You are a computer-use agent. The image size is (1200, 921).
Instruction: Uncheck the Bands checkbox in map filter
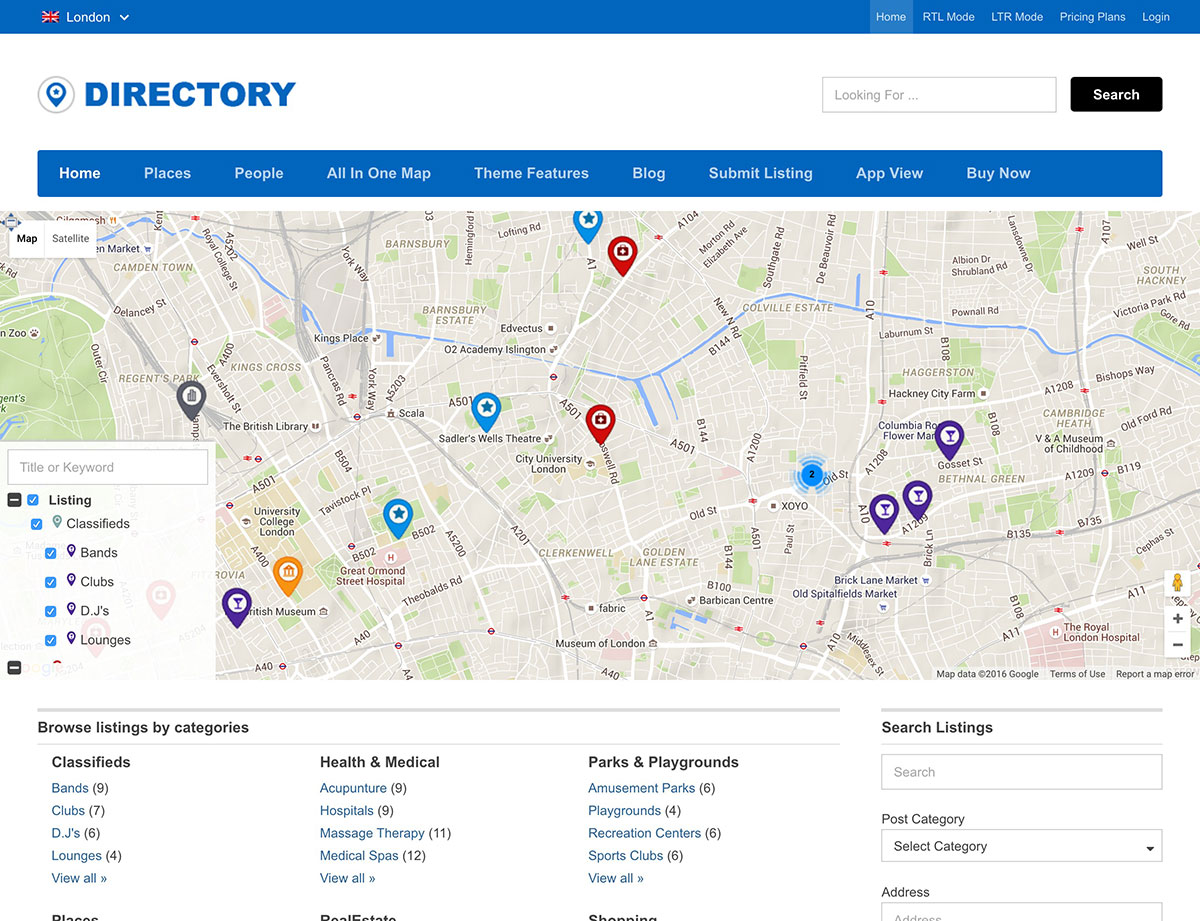pyautogui.click(x=51, y=553)
